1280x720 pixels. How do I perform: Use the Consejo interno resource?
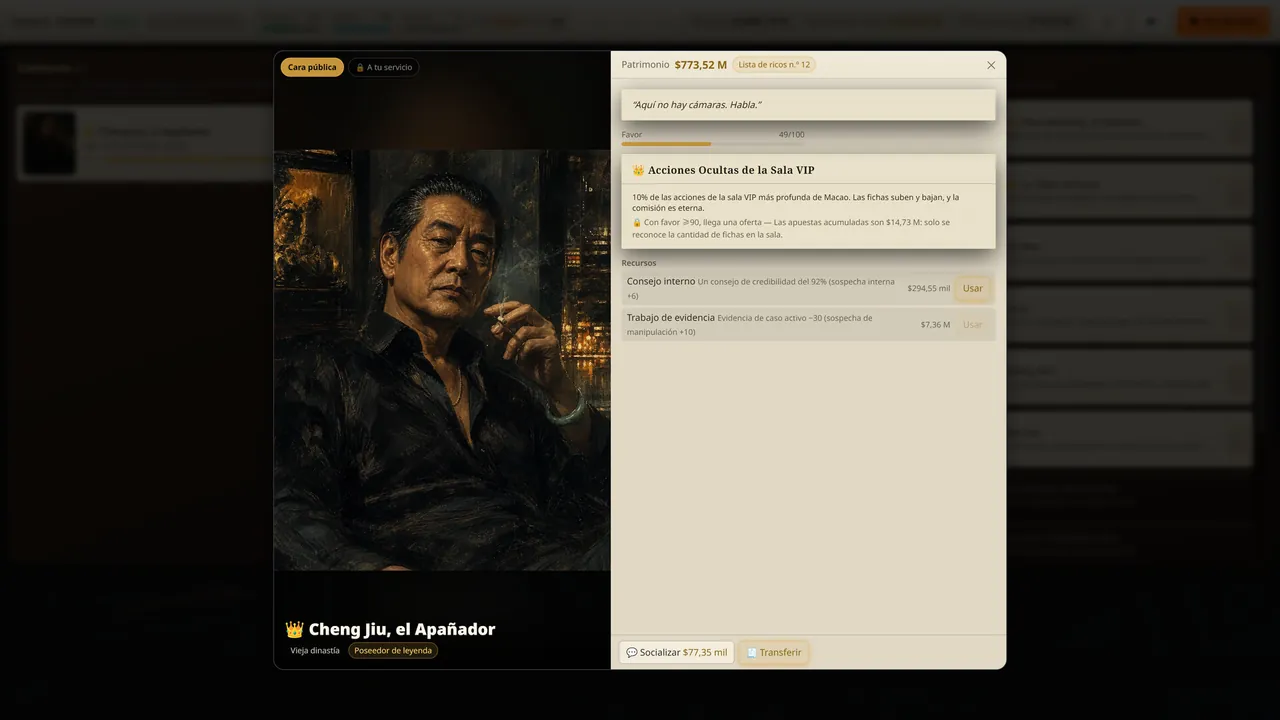[x=973, y=289]
